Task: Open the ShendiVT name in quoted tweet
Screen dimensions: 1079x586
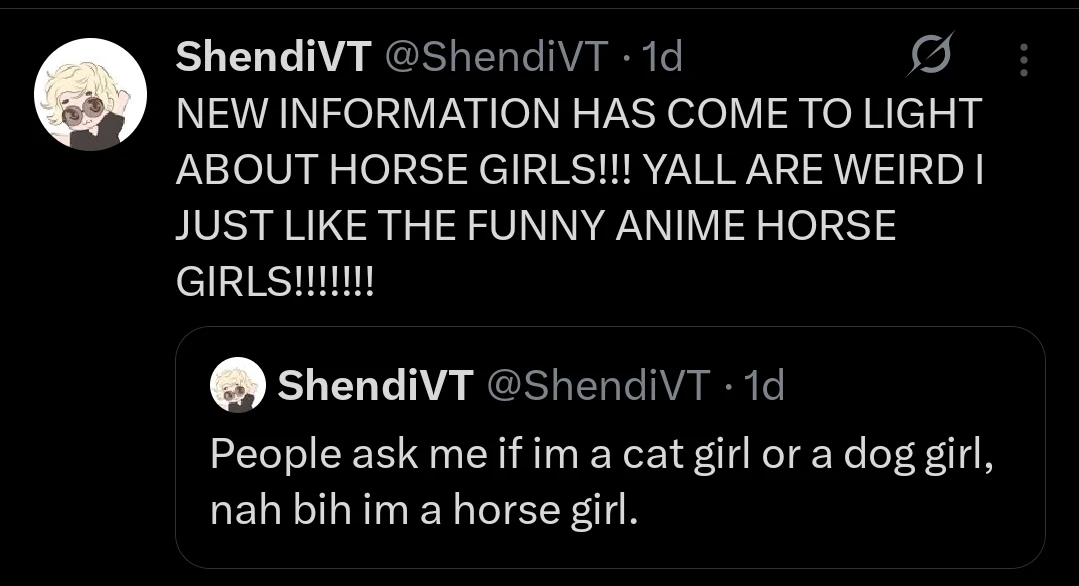Action: [376, 384]
